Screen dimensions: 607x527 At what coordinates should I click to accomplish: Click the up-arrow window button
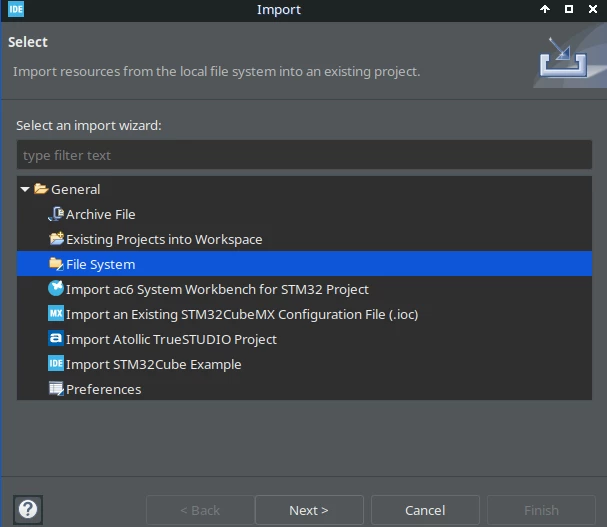[545, 9]
